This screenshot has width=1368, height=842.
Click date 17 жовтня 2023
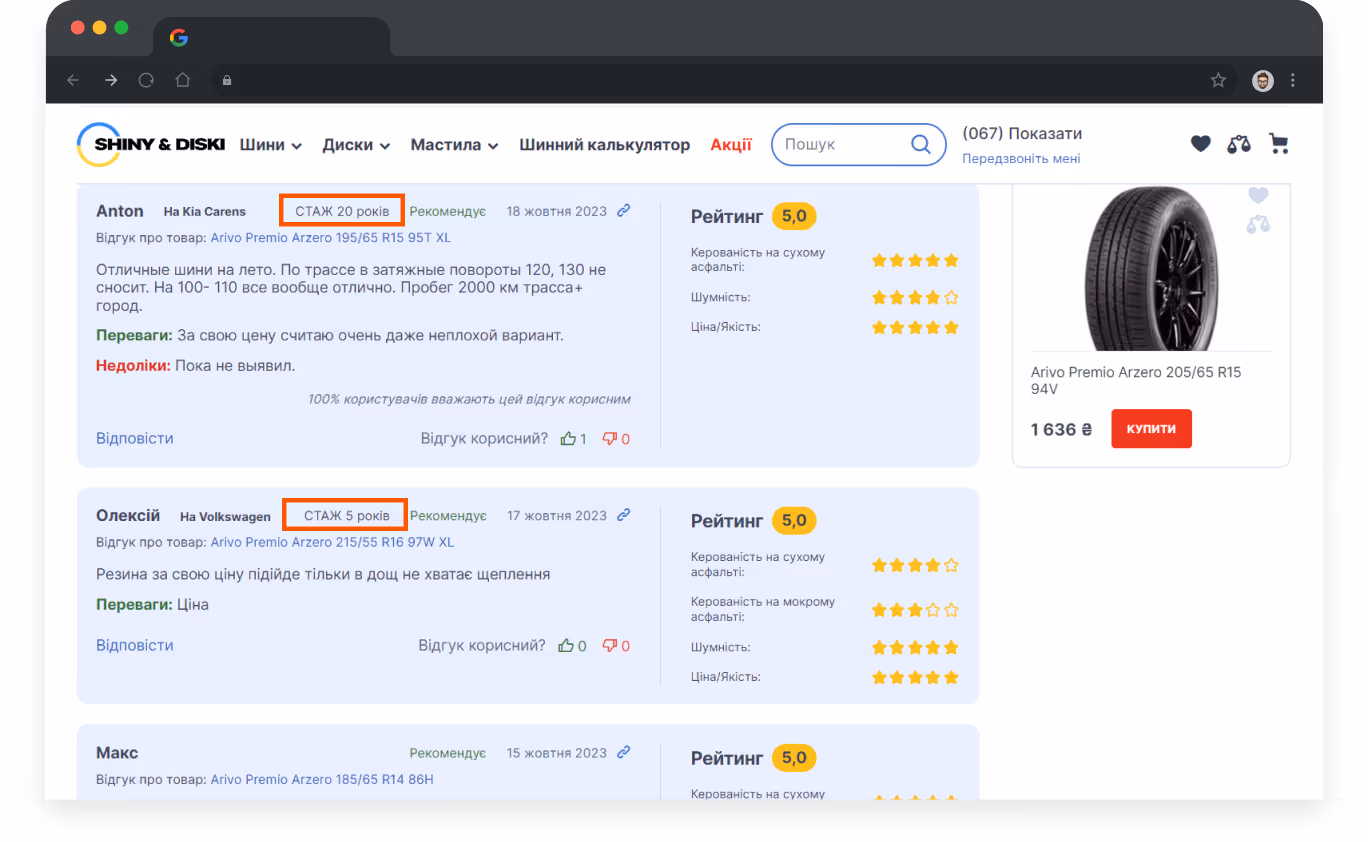click(x=557, y=516)
